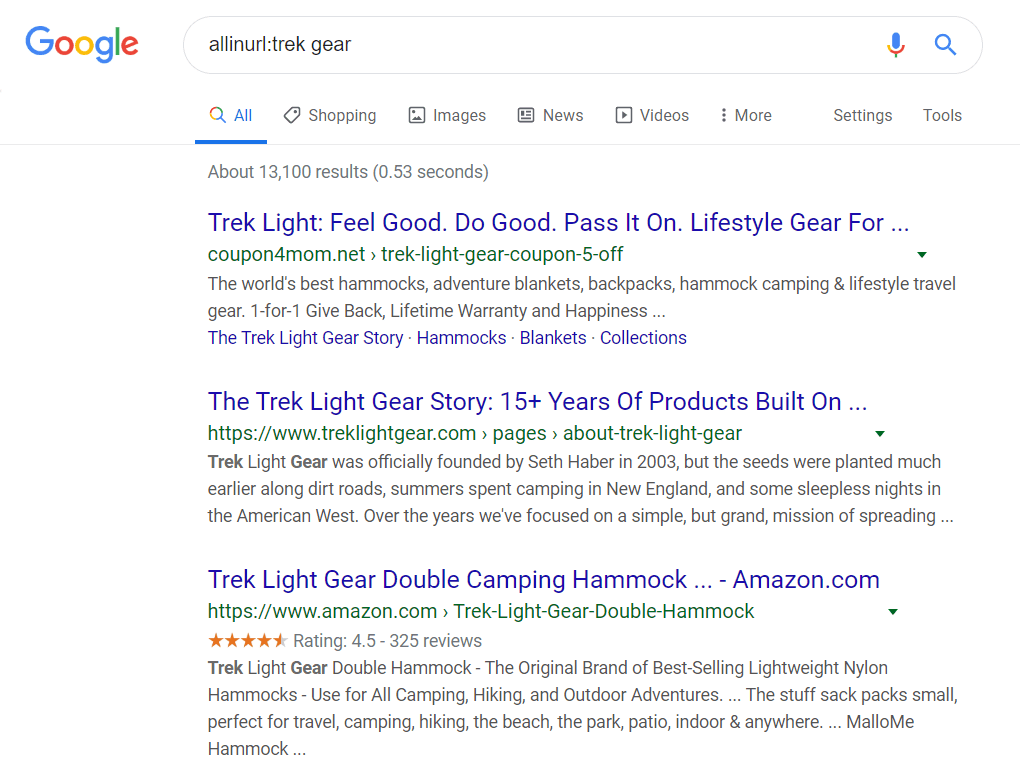Click the magnifying glass to search
Screen dimensions: 1020x779
click(944, 45)
